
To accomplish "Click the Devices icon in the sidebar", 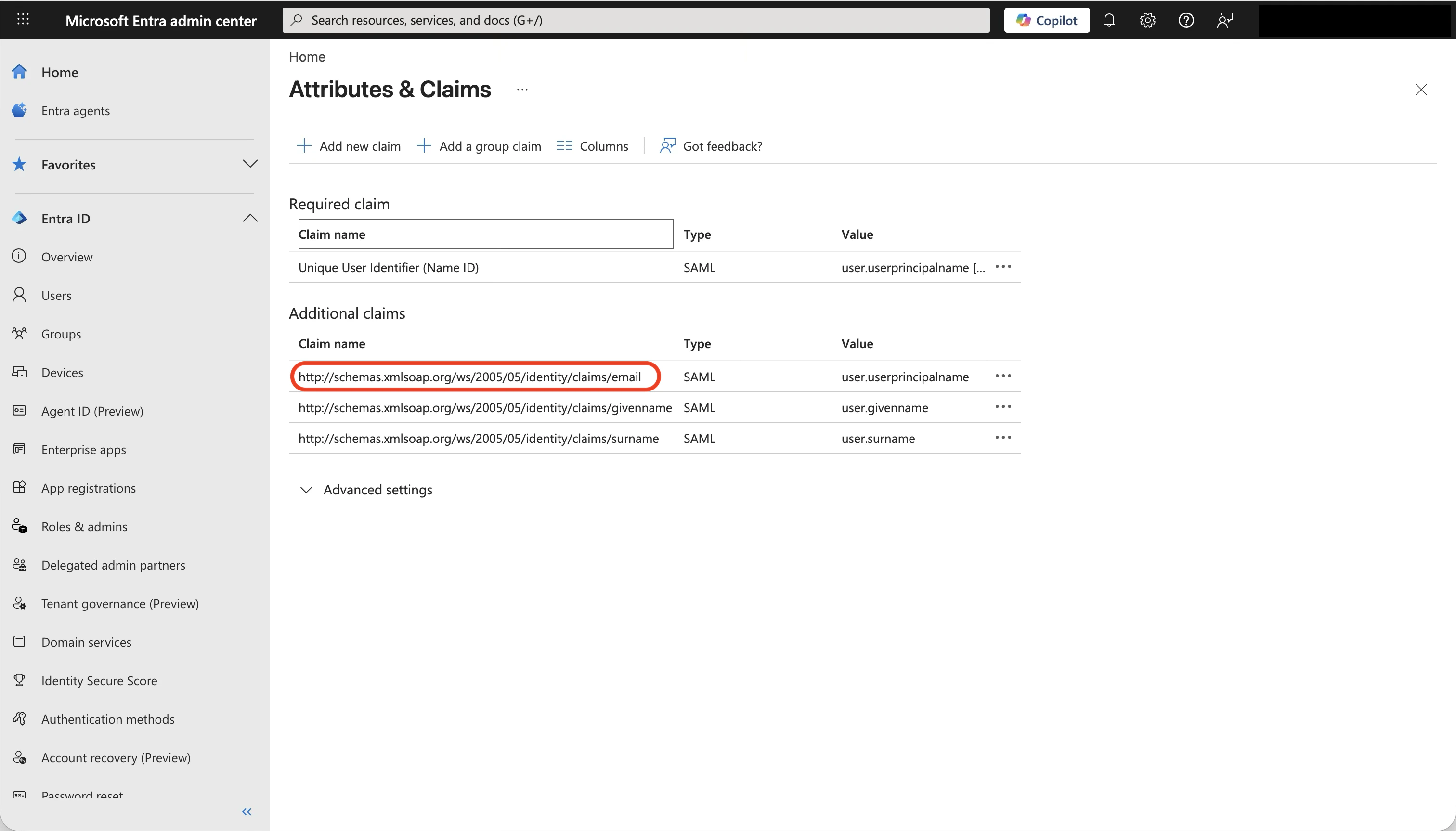I will [19, 372].
